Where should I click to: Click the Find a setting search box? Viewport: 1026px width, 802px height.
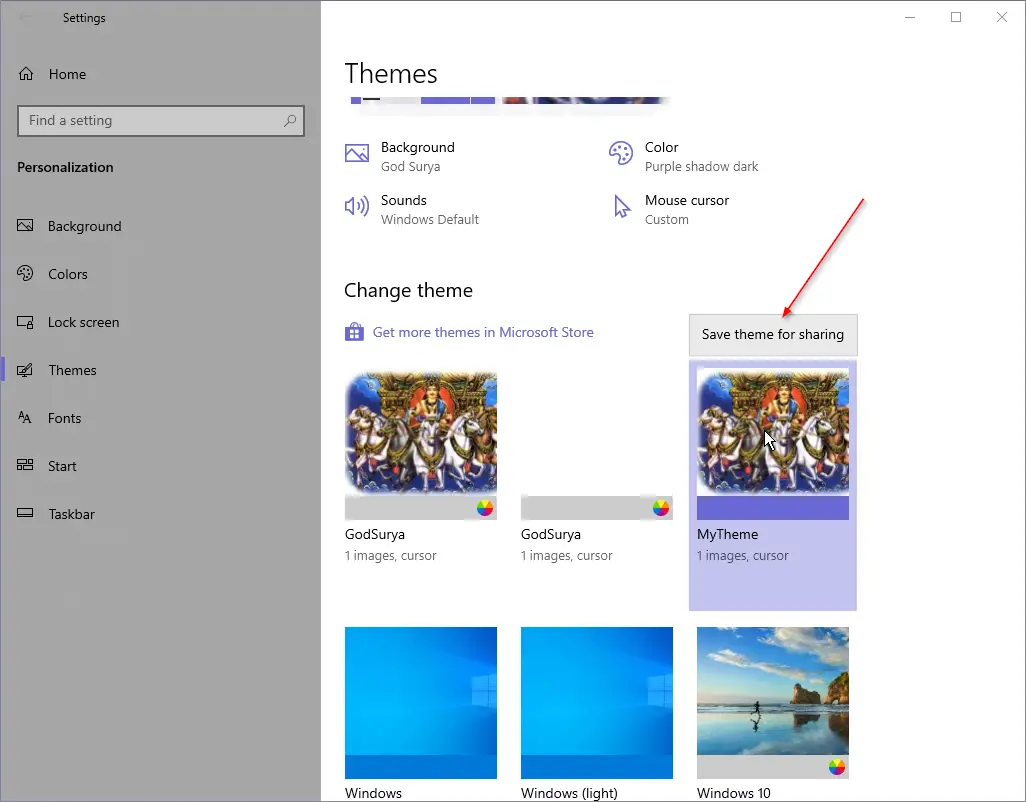coord(161,120)
